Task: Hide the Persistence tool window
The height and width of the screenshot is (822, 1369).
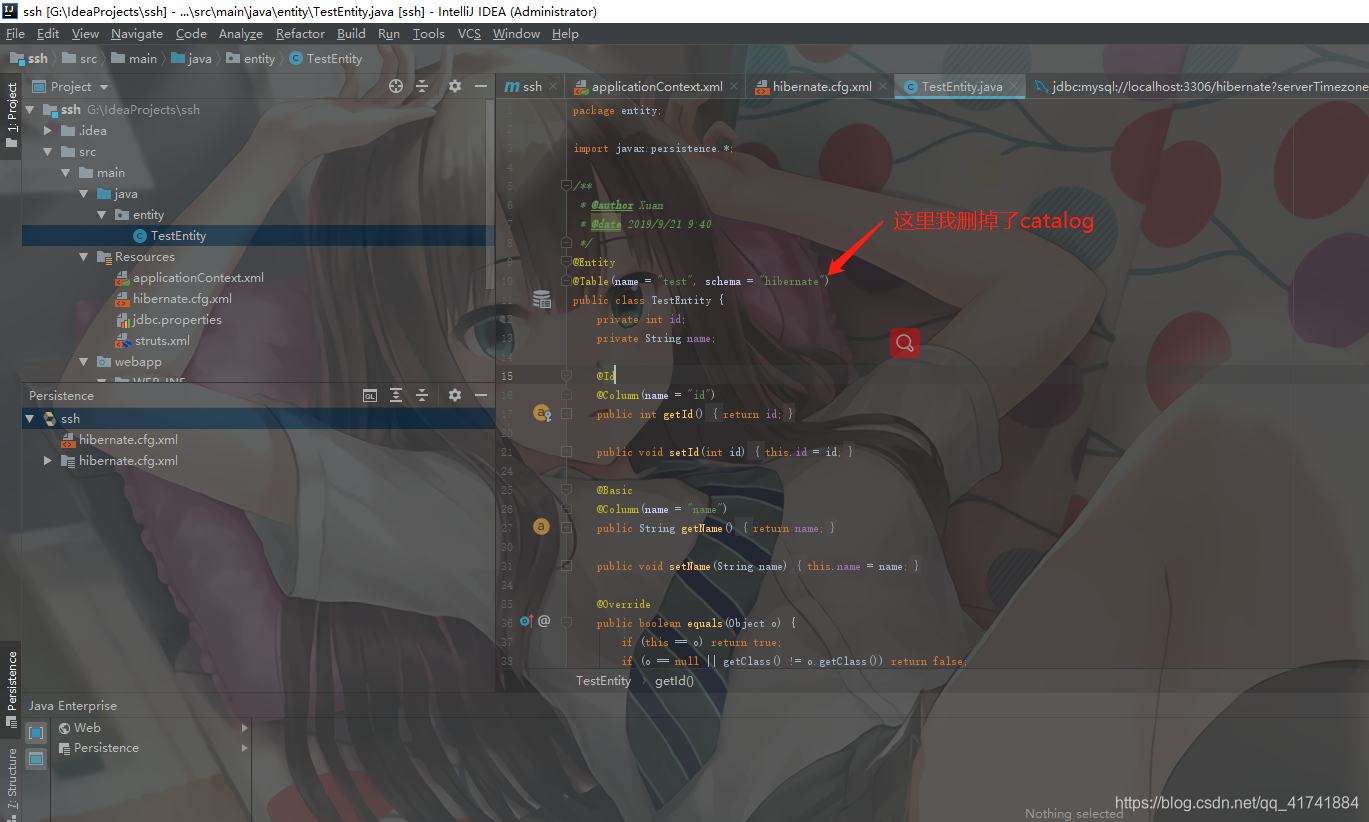Action: 480,395
